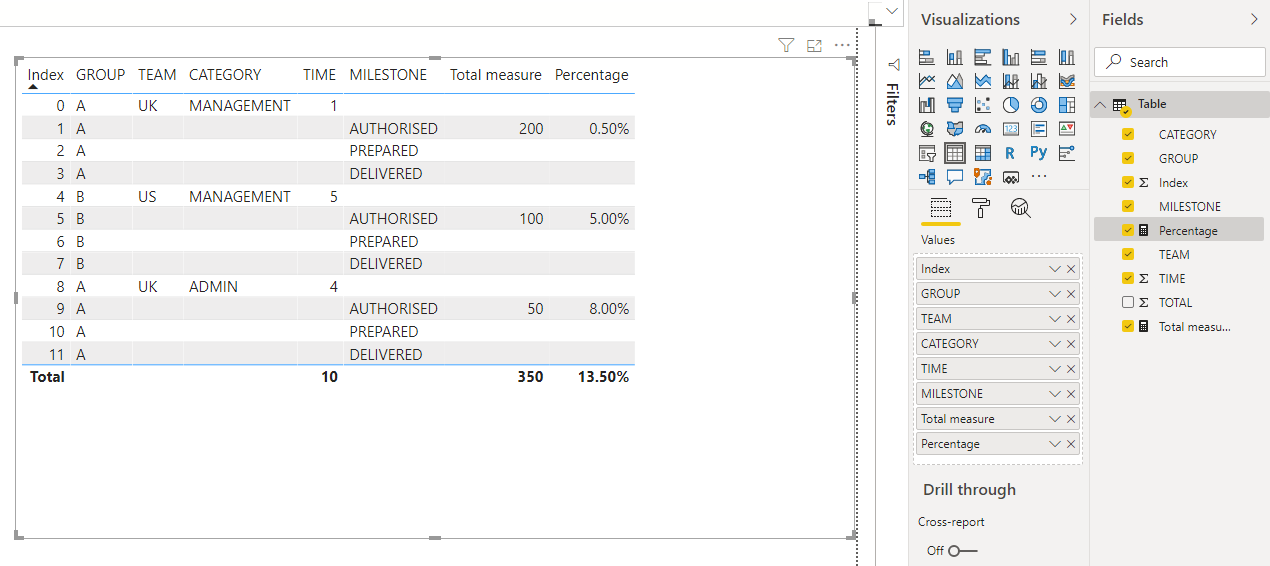Select the 100% stacked column chart visual

click(x=1066, y=57)
